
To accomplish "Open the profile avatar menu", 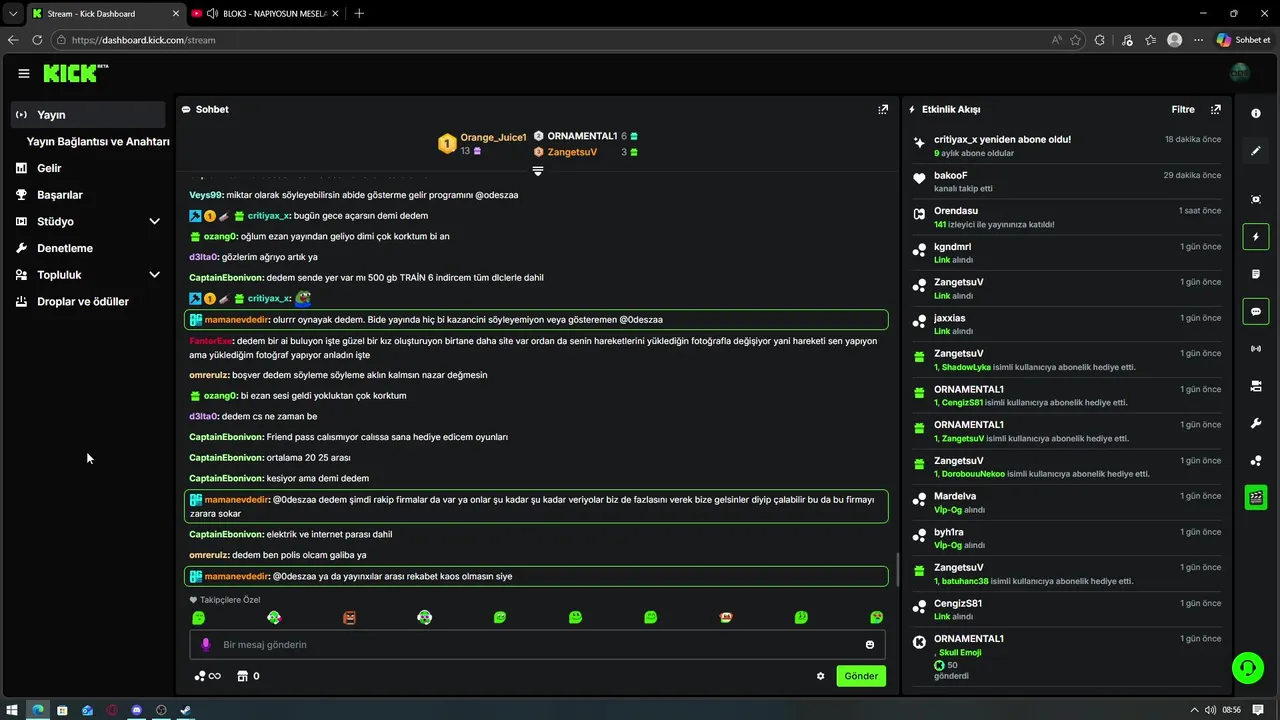I will point(1240,73).
